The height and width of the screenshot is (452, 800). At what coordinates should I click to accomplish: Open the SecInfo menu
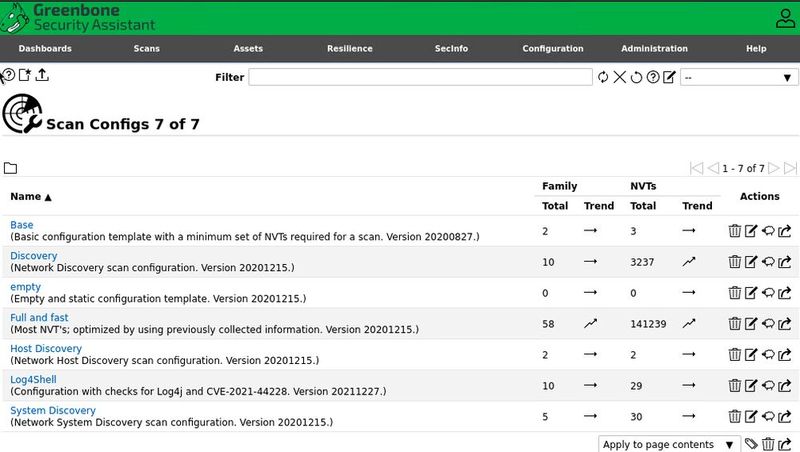(451, 48)
